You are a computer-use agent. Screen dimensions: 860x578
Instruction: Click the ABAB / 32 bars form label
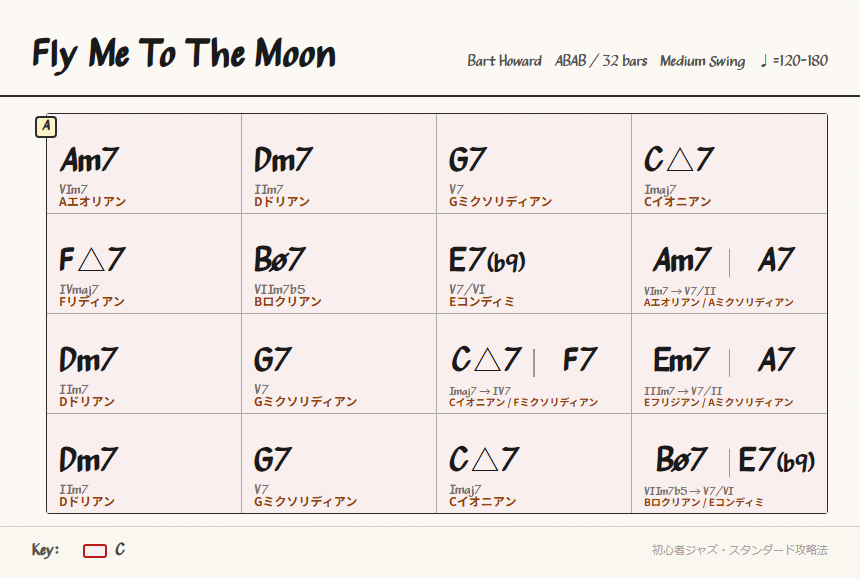pyautogui.click(x=601, y=61)
